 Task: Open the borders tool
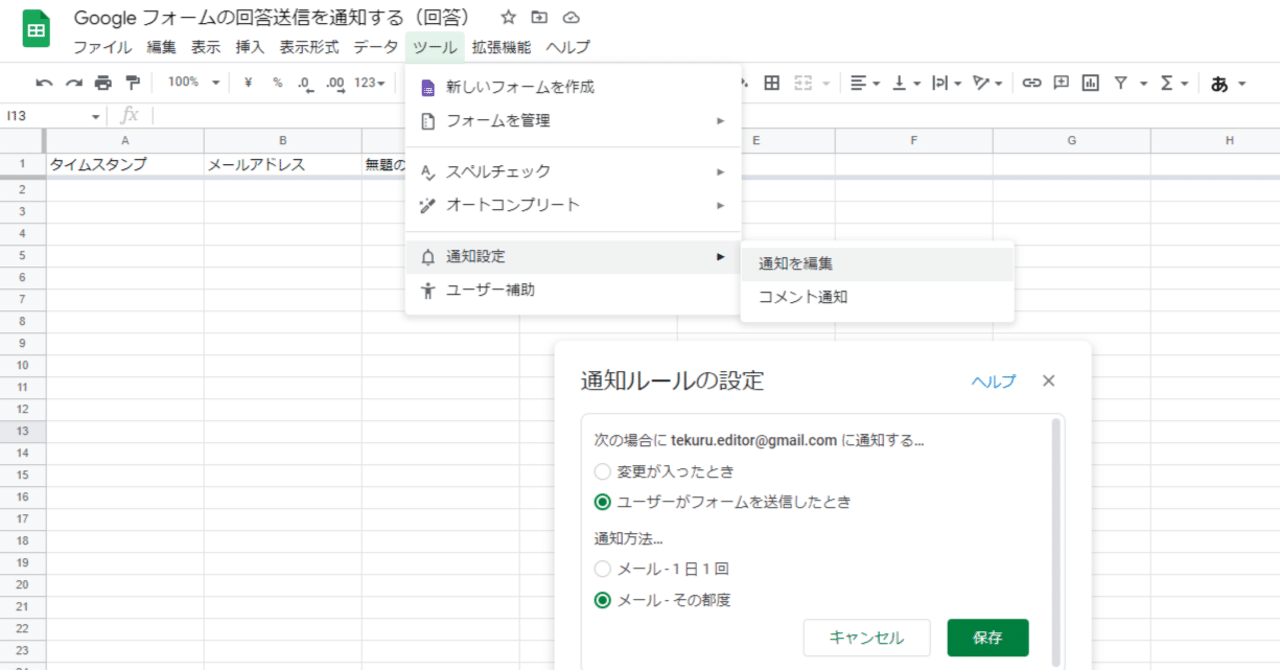772,83
